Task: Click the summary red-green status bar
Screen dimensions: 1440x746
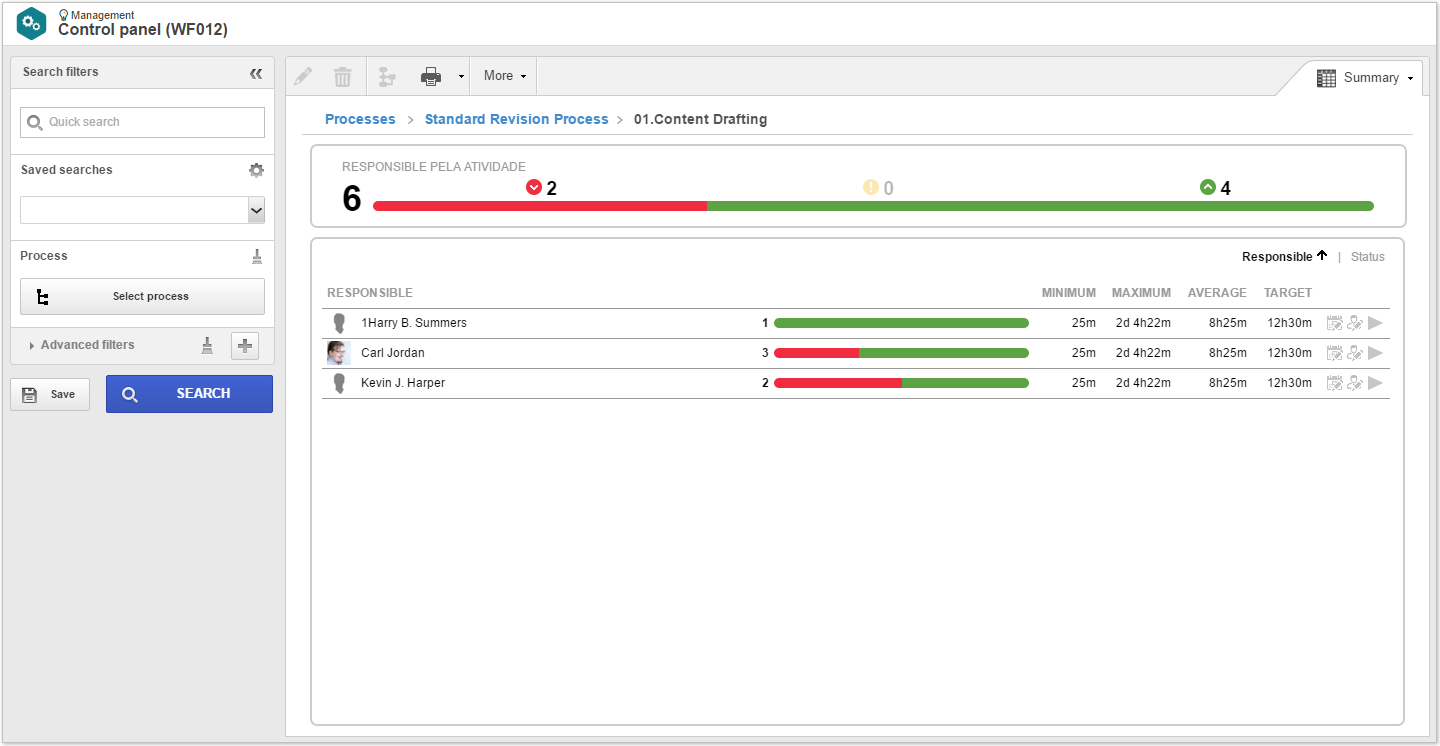Action: (873, 206)
